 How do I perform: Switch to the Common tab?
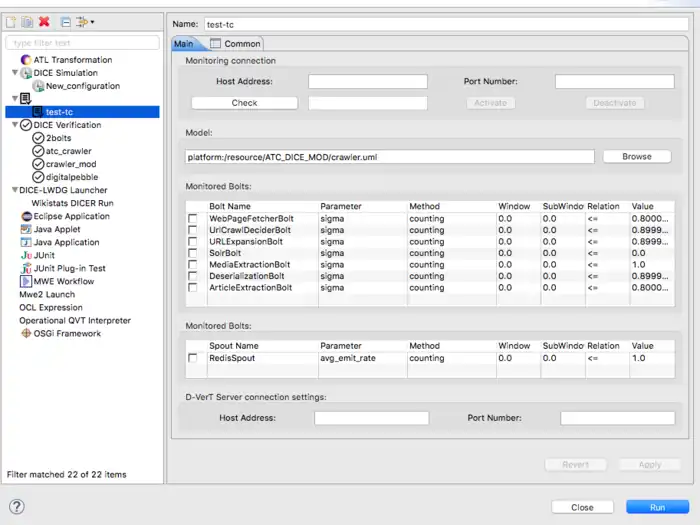[236, 44]
